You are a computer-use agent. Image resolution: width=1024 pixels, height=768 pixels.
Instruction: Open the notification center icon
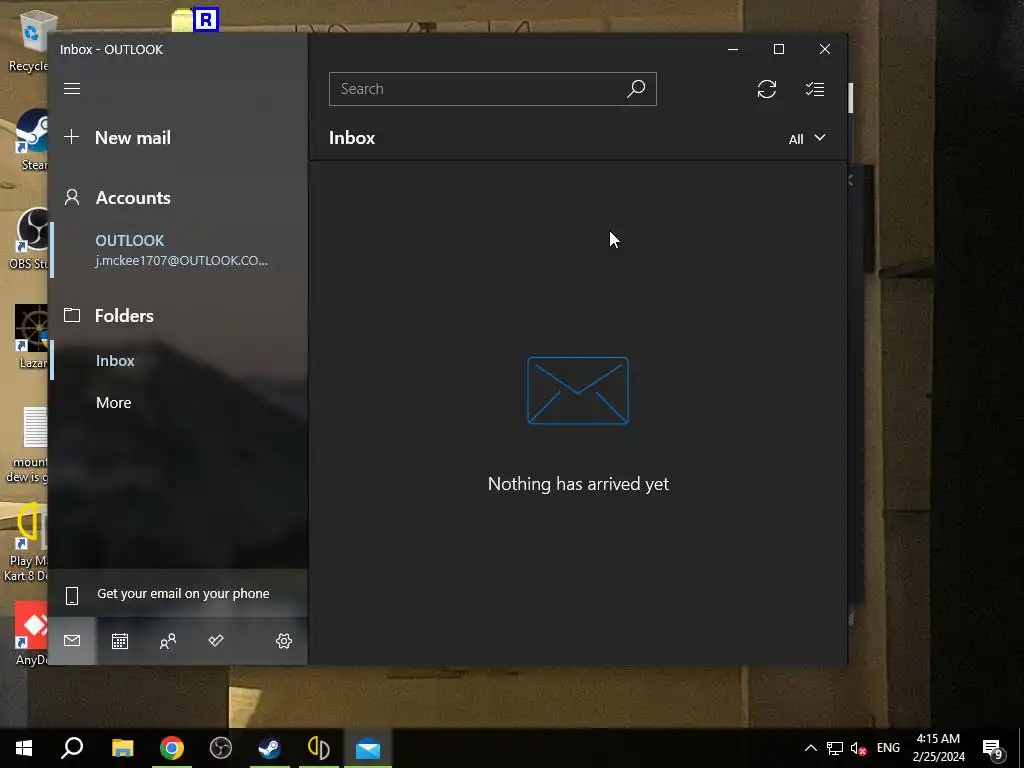(993, 748)
